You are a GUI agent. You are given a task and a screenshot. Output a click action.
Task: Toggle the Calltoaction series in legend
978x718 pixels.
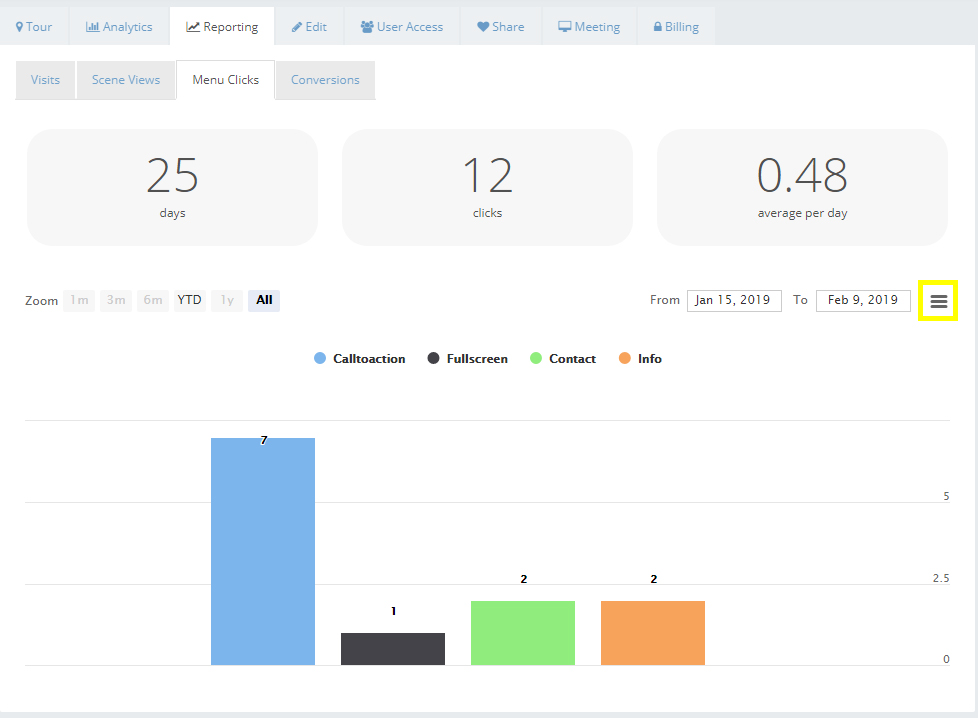click(359, 359)
